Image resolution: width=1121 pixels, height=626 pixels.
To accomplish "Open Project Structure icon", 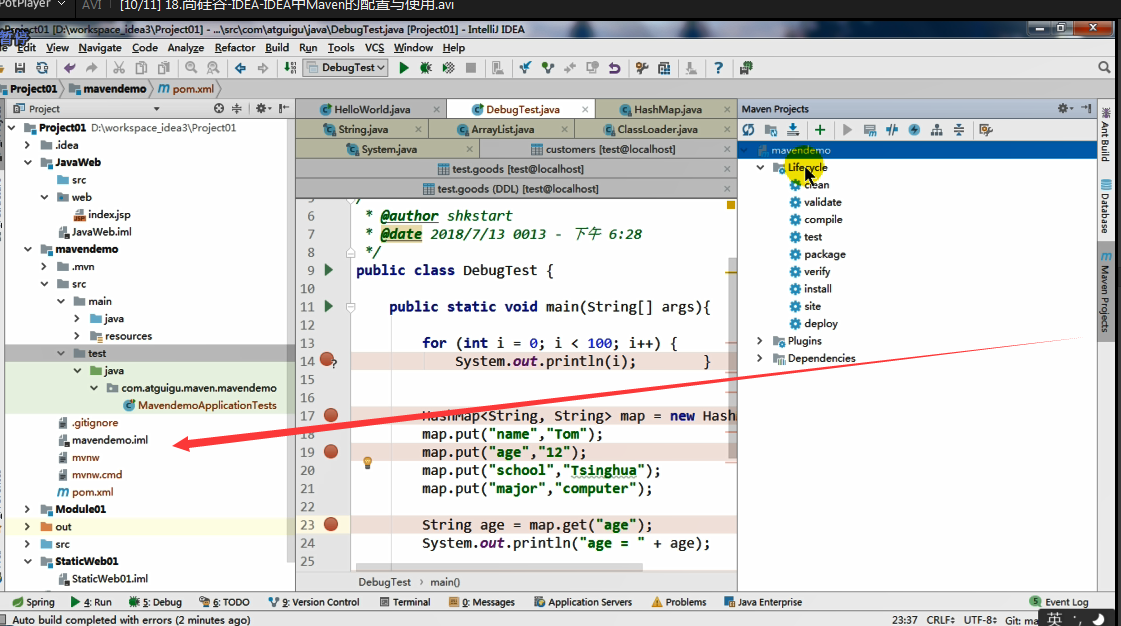I will click(x=664, y=68).
